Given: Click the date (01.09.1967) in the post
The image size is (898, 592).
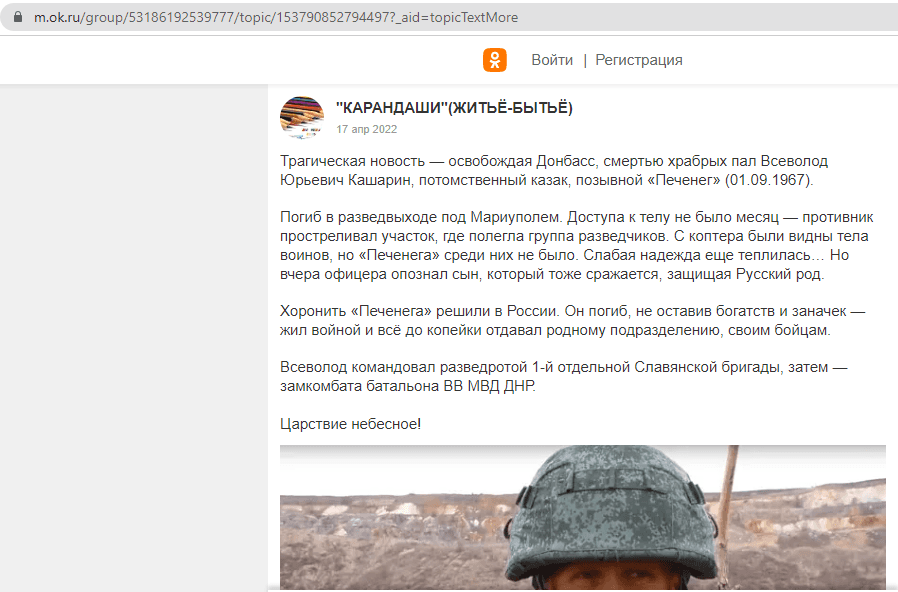Looking at the screenshot, I should pyautogui.click(x=769, y=180).
